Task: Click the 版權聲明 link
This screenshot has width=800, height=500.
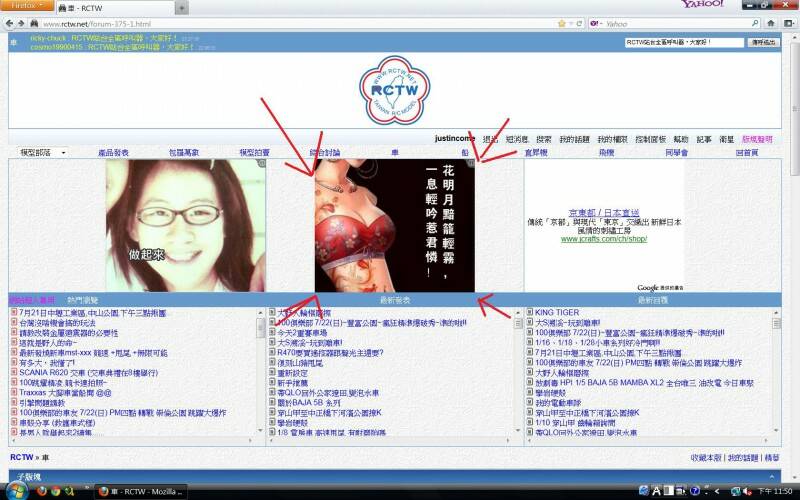Action: click(x=757, y=139)
